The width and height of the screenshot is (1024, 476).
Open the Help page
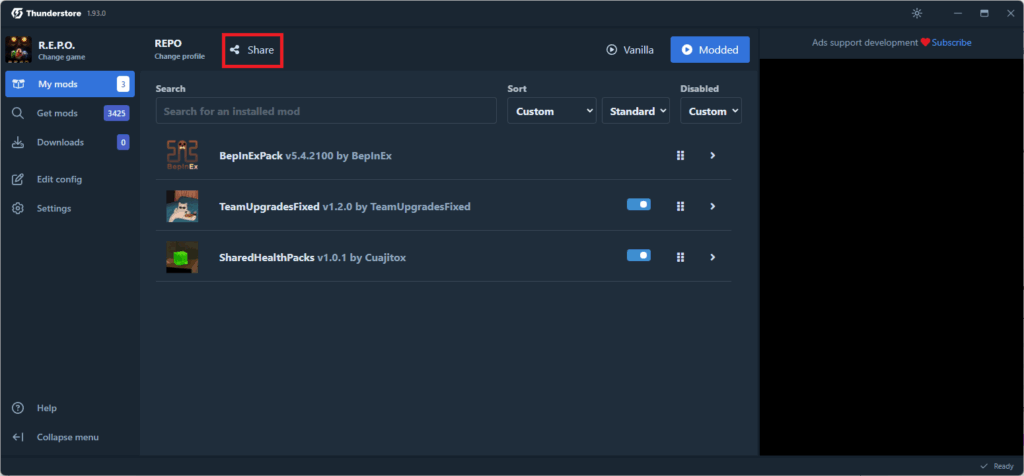point(70,408)
